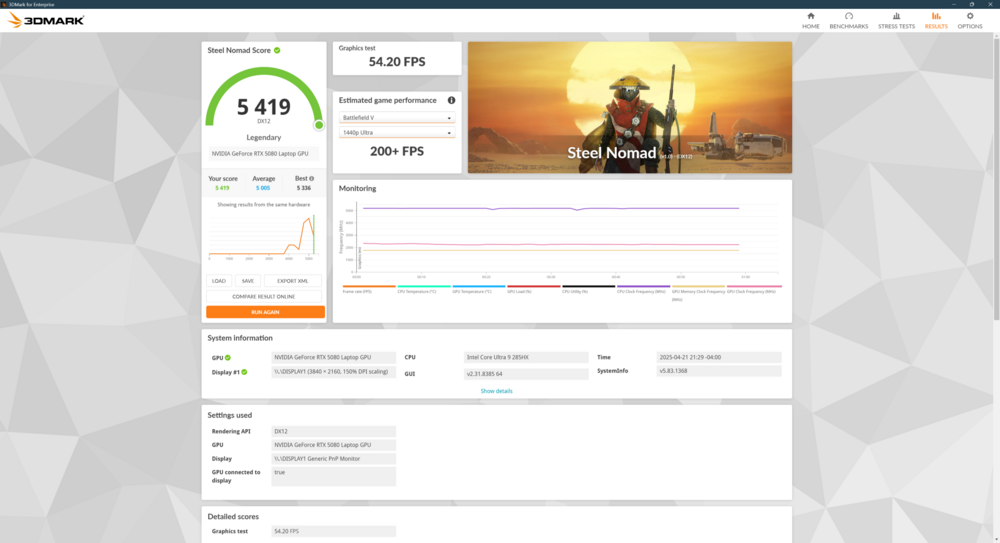This screenshot has height=543, width=1000.
Task: Click the green check beside GPU label
Action: point(228,358)
